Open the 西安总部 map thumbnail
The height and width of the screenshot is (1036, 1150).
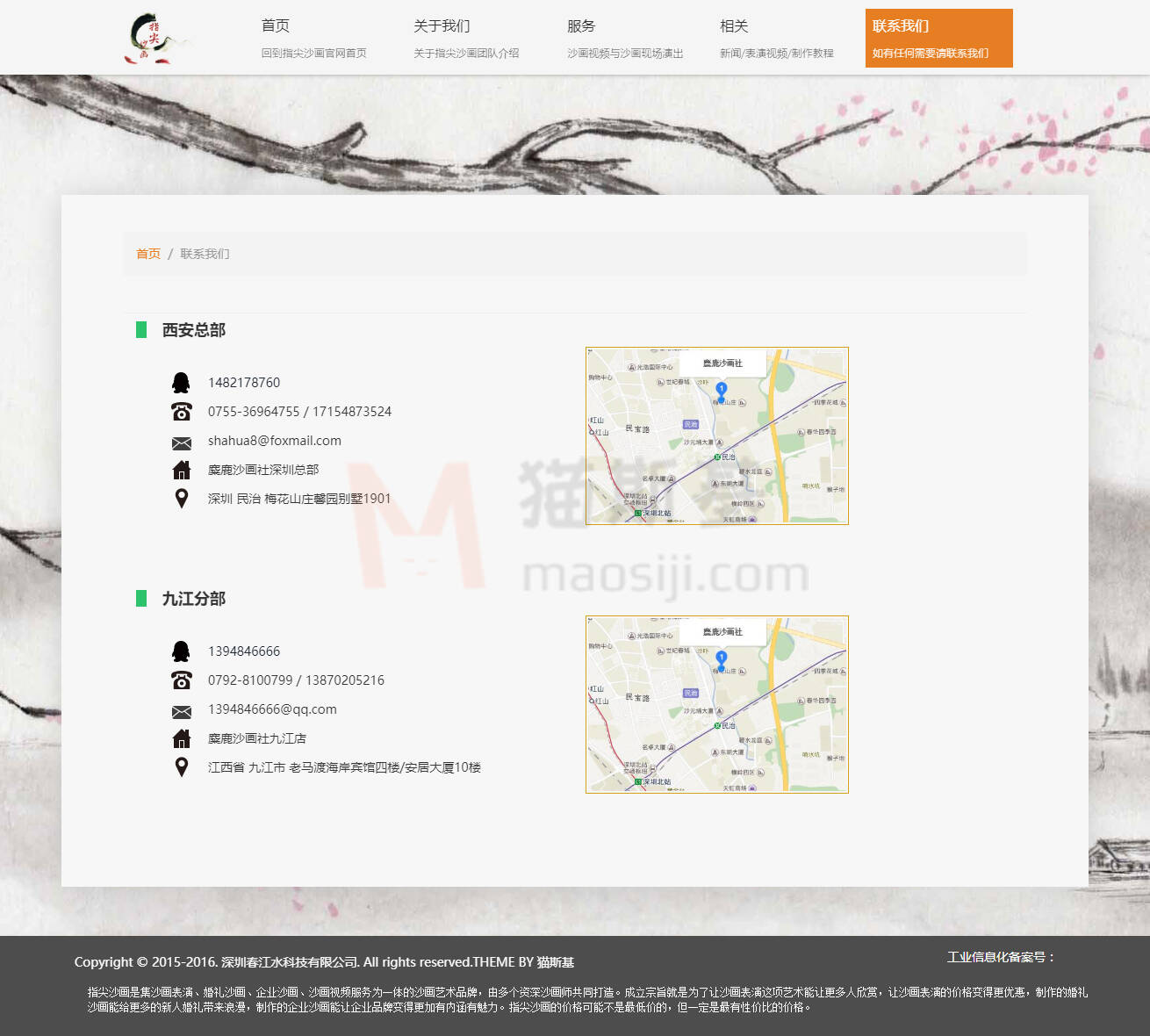(x=716, y=436)
